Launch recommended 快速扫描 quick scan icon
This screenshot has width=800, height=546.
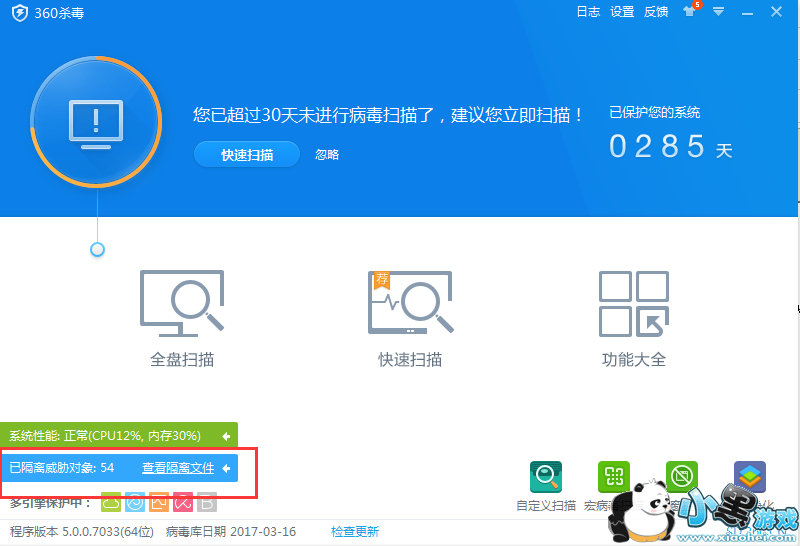tap(411, 303)
